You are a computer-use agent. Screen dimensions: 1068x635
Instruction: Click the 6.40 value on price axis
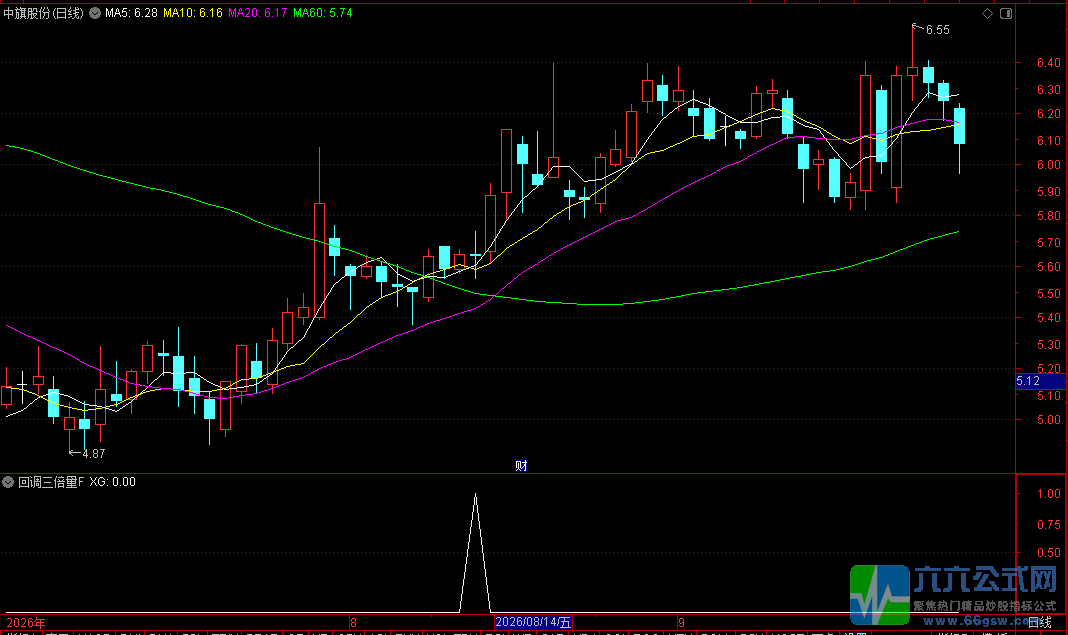tap(1048, 63)
